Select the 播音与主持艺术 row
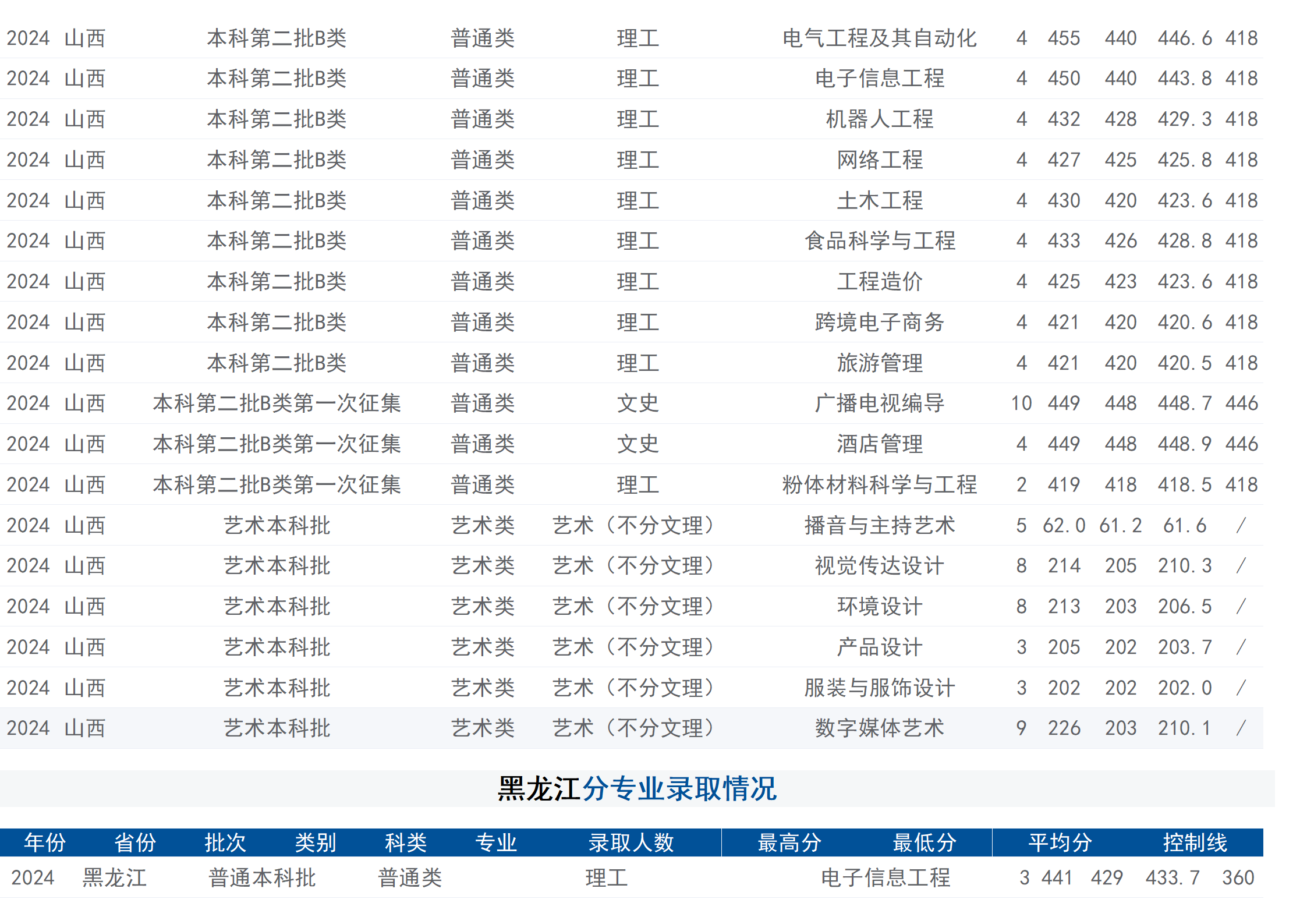Viewport: 1307px width, 924px height. (880, 525)
